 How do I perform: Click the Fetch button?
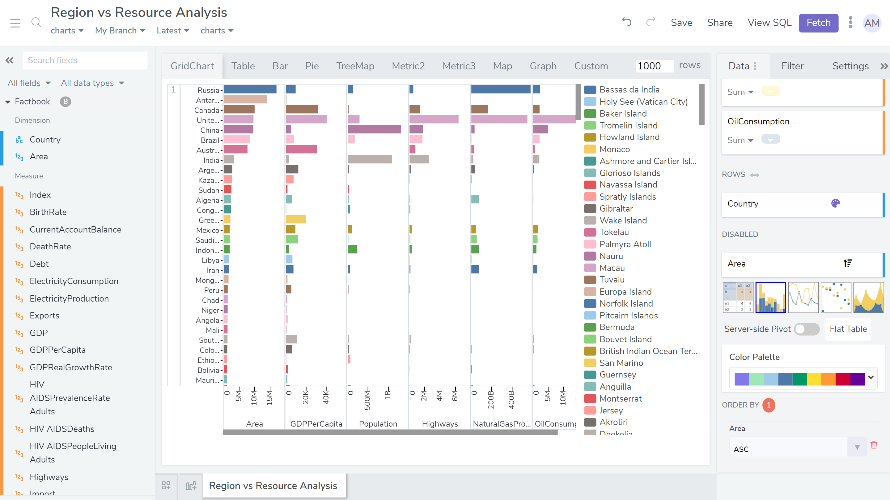[x=818, y=22]
